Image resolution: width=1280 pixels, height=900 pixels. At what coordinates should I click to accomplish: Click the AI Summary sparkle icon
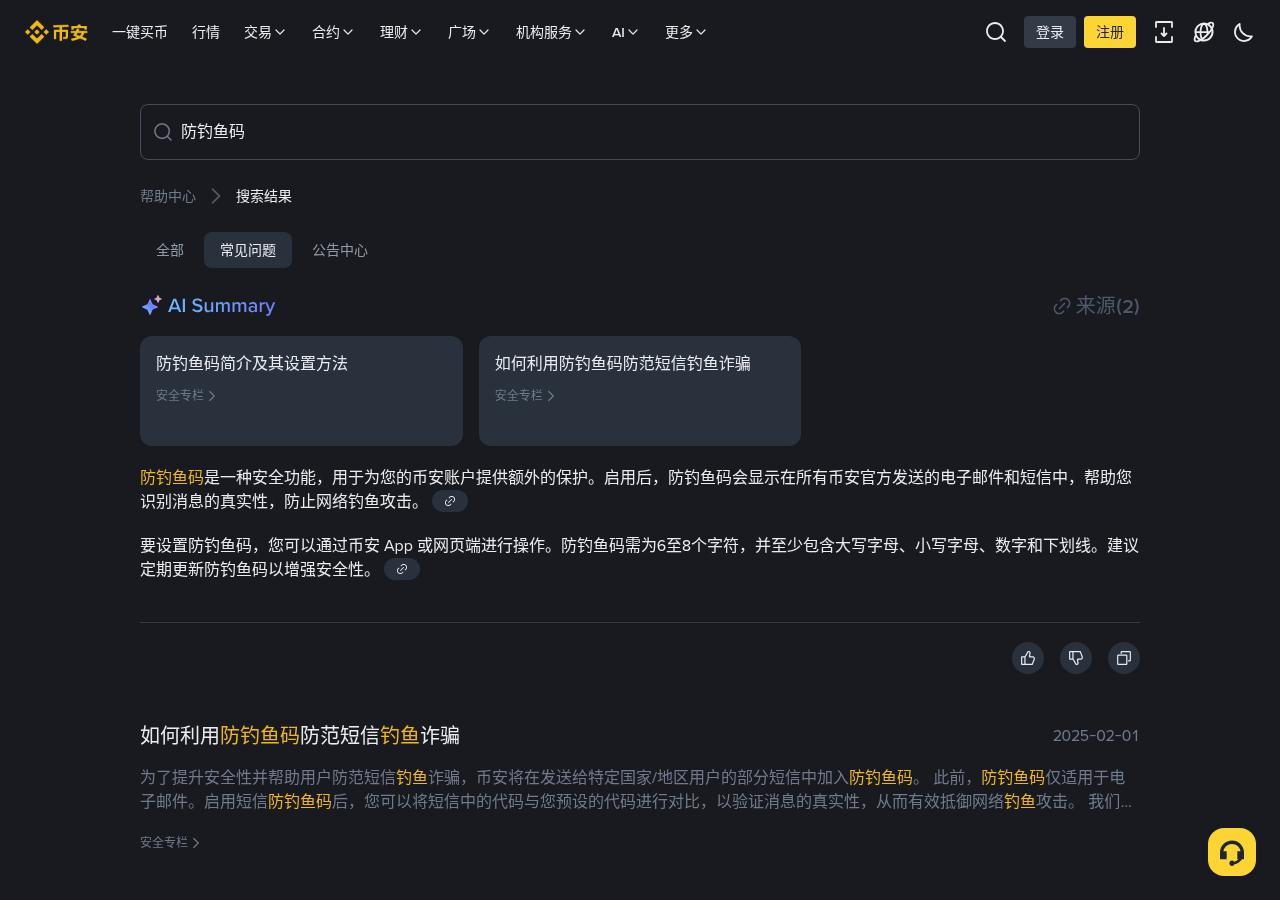[x=151, y=306]
